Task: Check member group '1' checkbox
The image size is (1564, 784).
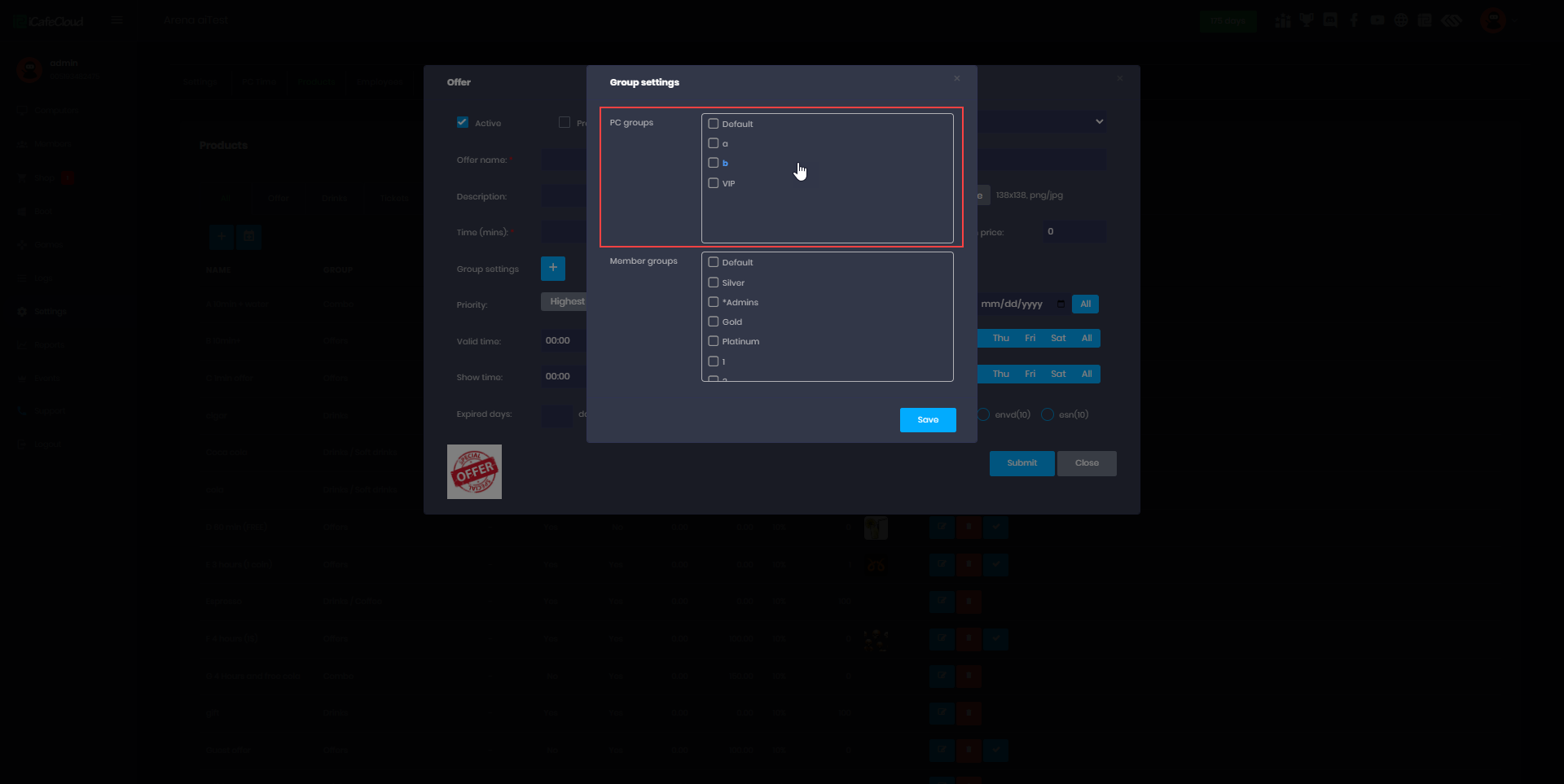Action: (714, 361)
